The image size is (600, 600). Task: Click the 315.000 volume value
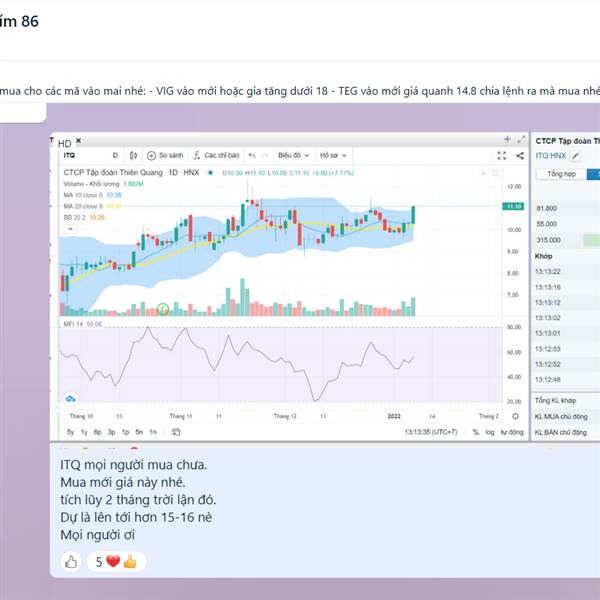pyautogui.click(x=548, y=240)
